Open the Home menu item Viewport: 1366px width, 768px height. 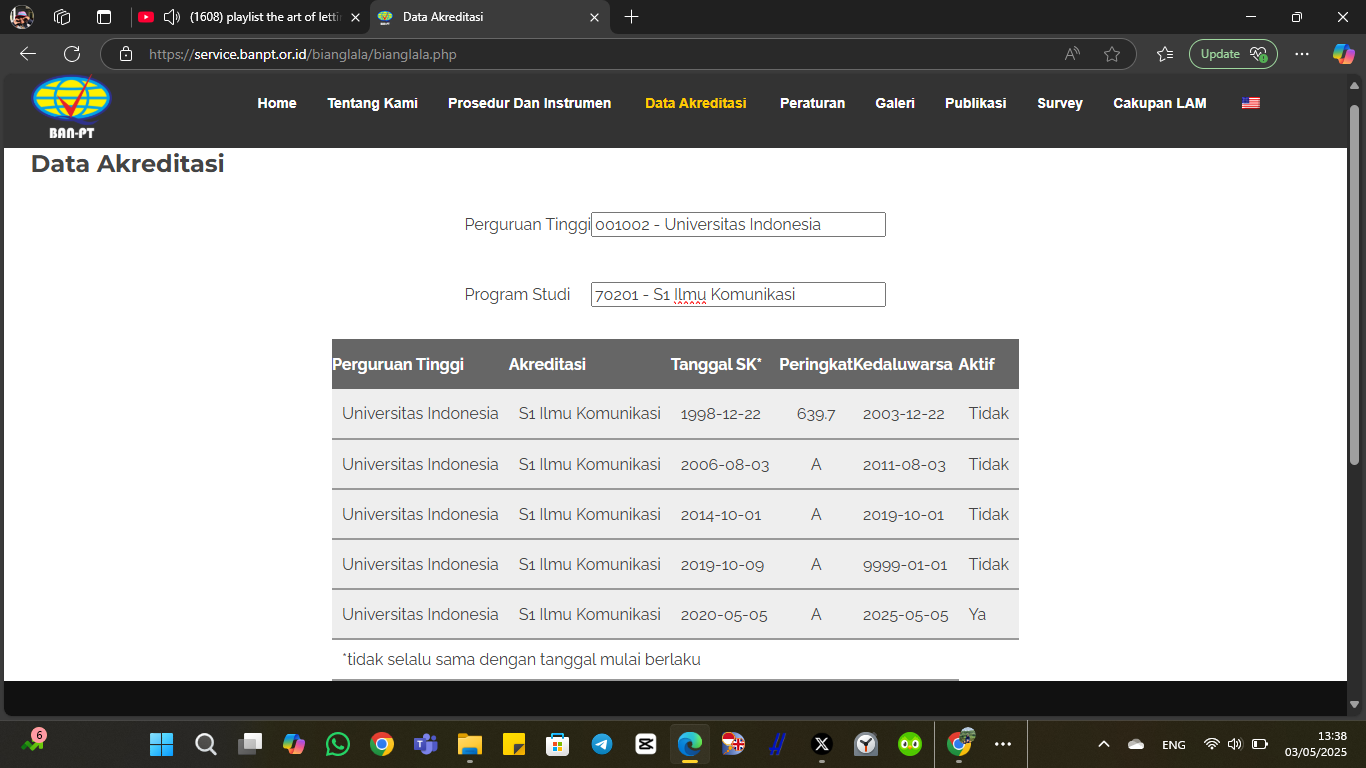pos(277,103)
